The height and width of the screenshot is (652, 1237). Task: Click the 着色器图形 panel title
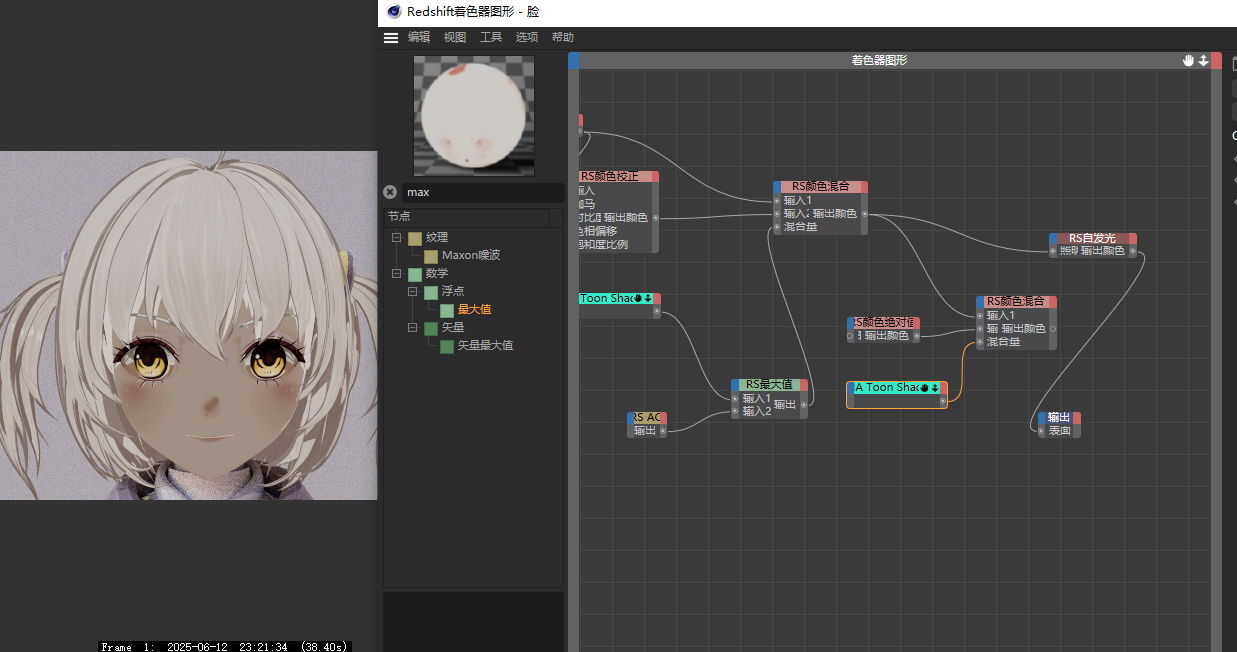click(880, 60)
